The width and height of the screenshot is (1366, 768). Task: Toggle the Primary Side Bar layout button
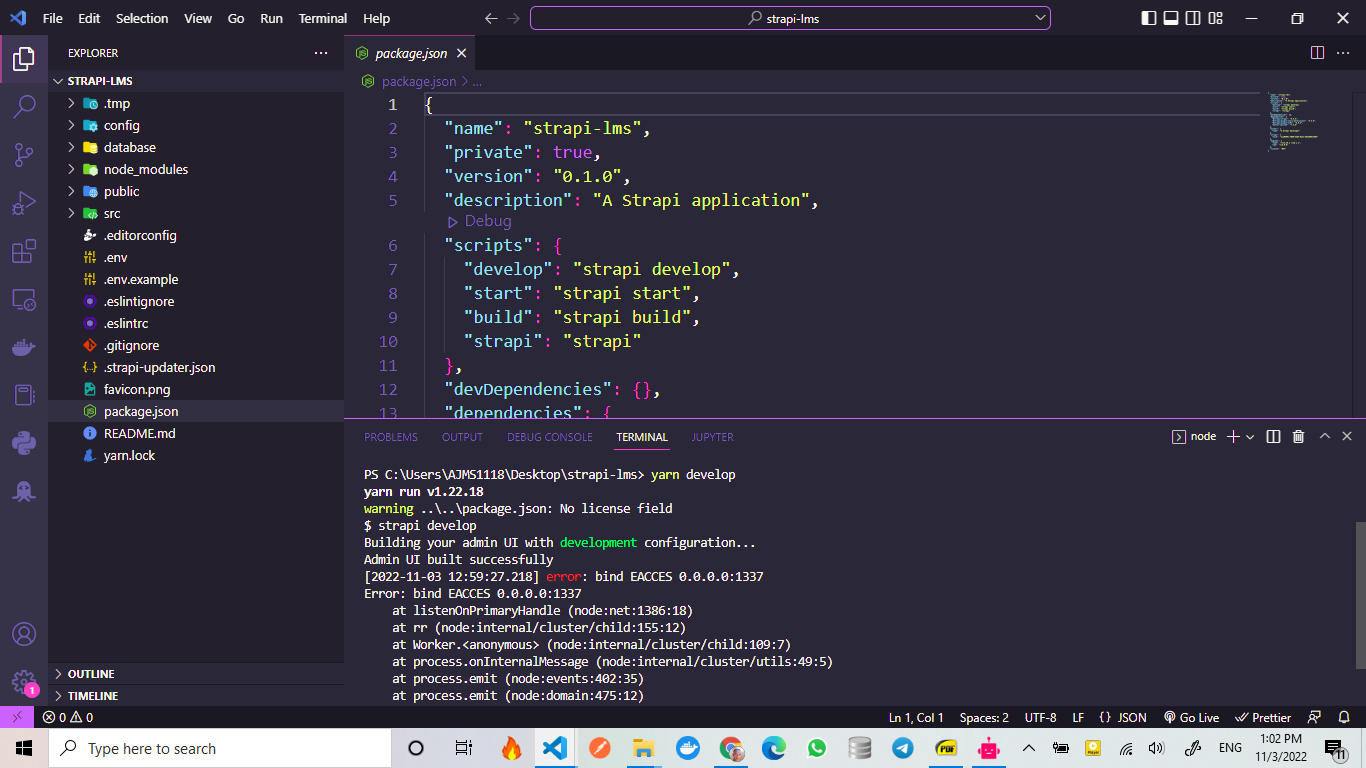[1148, 18]
